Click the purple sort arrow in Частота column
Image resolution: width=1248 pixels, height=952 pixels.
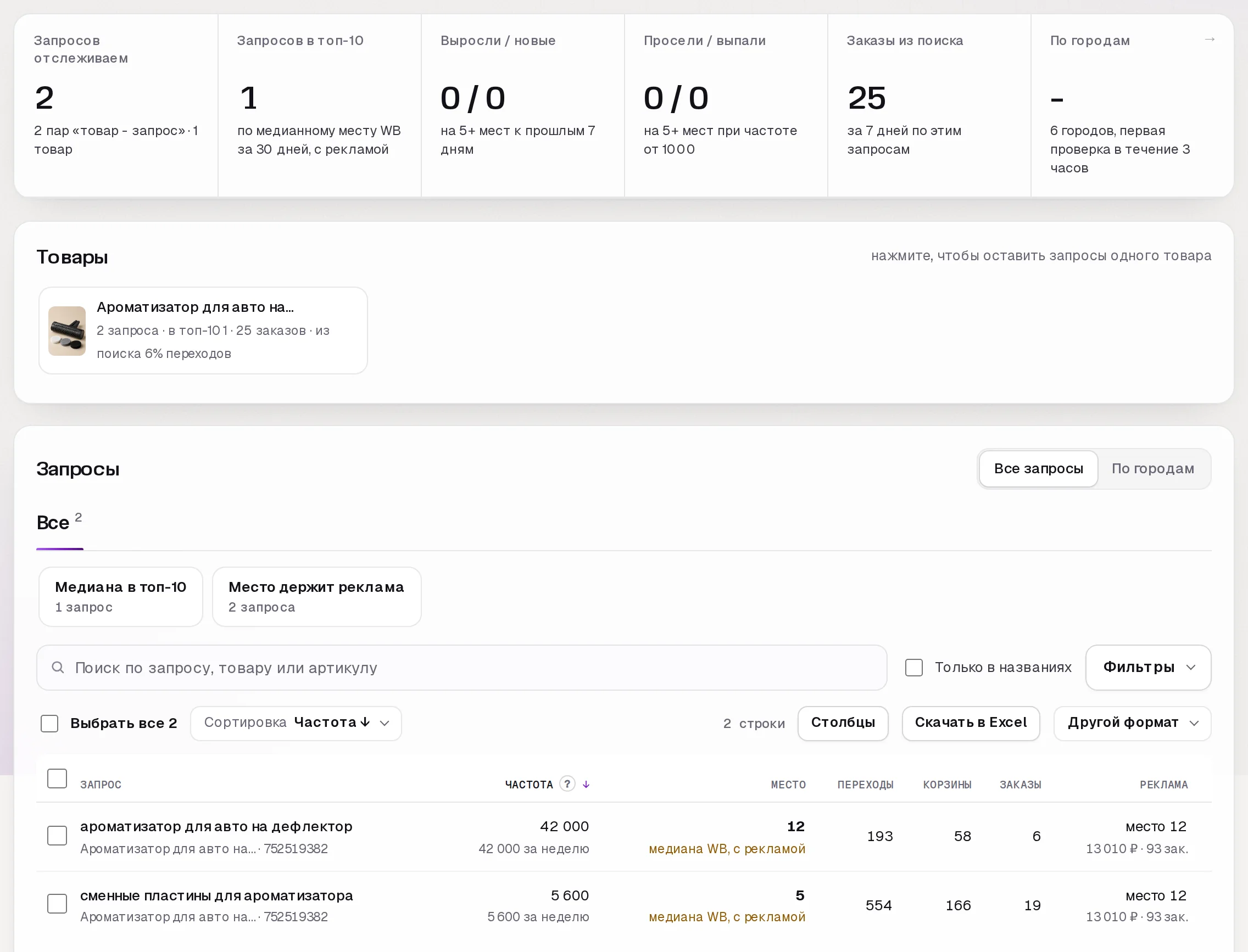pyautogui.click(x=586, y=784)
